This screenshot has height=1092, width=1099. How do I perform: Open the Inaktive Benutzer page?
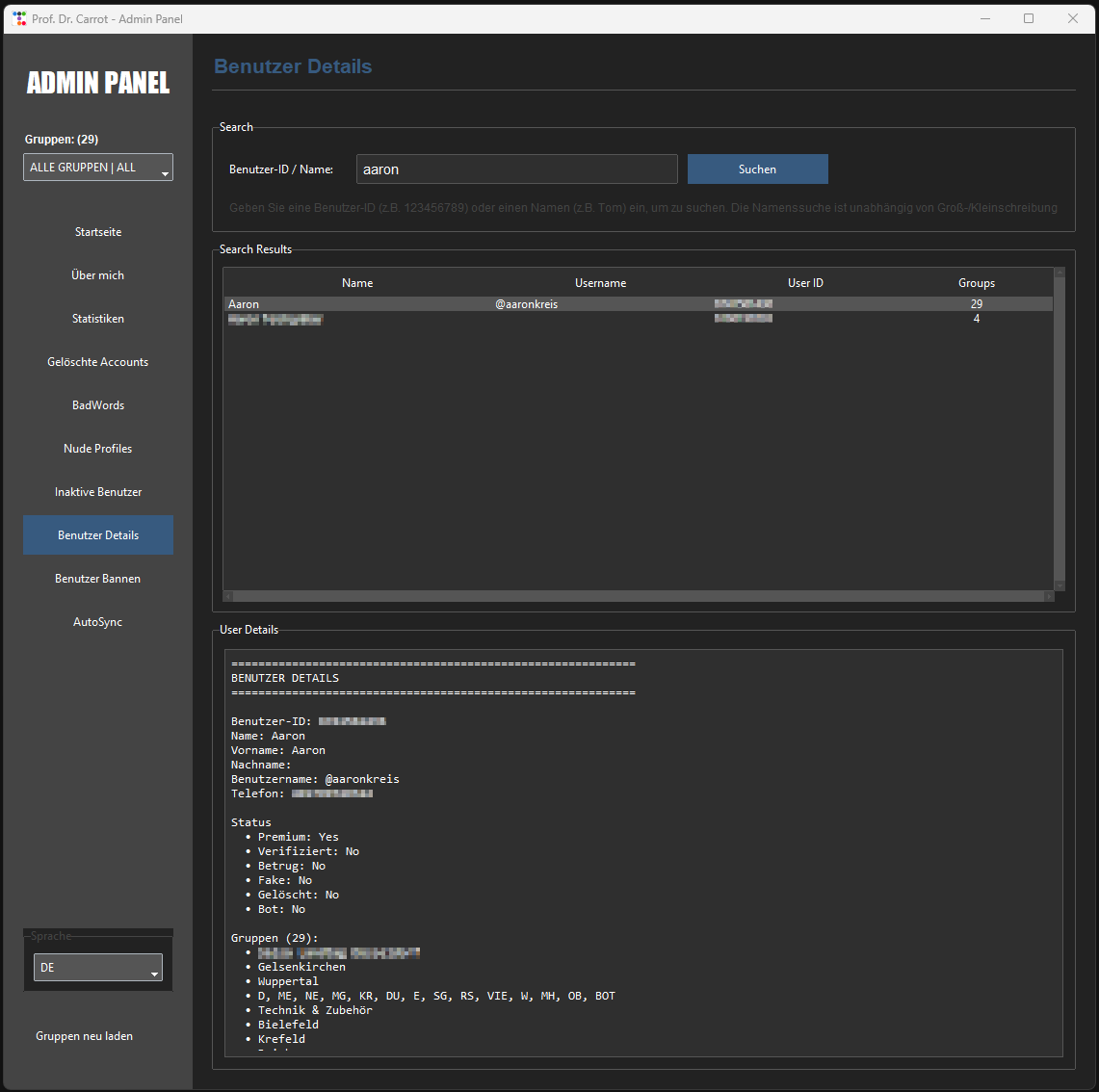pyautogui.click(x=98, y=492)
